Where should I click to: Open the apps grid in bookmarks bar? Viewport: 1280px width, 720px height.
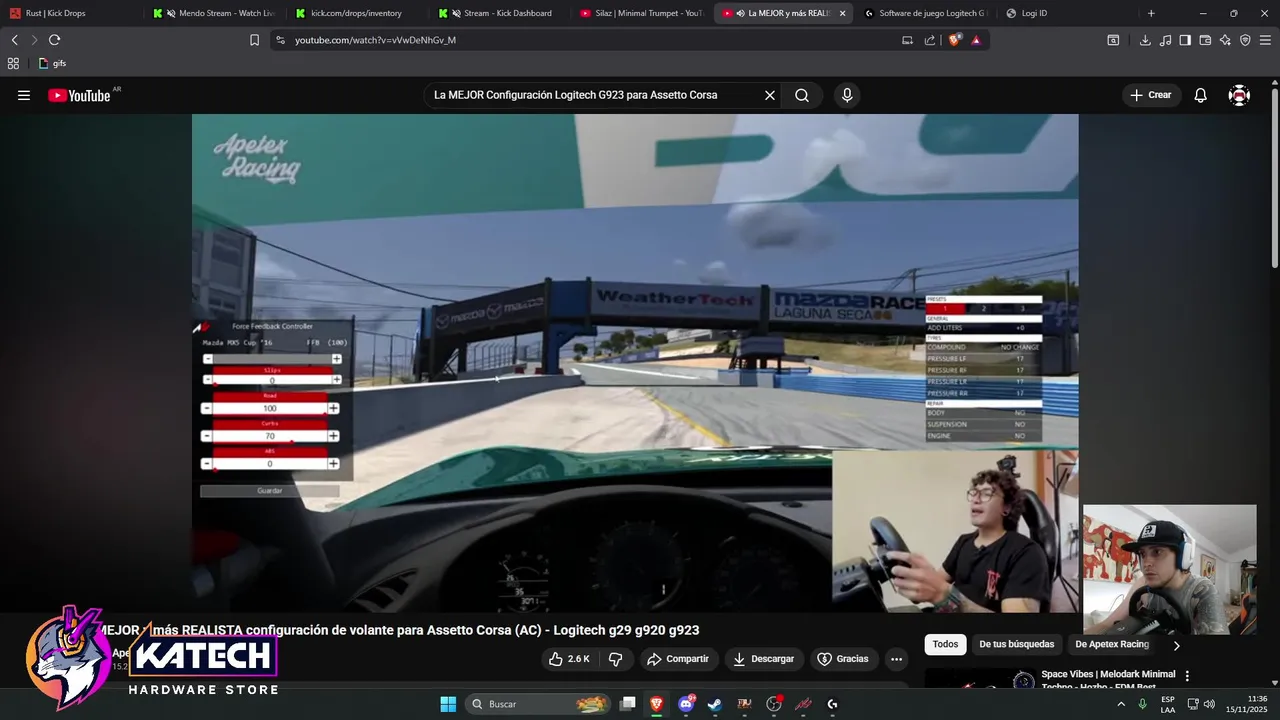point(13,63)
